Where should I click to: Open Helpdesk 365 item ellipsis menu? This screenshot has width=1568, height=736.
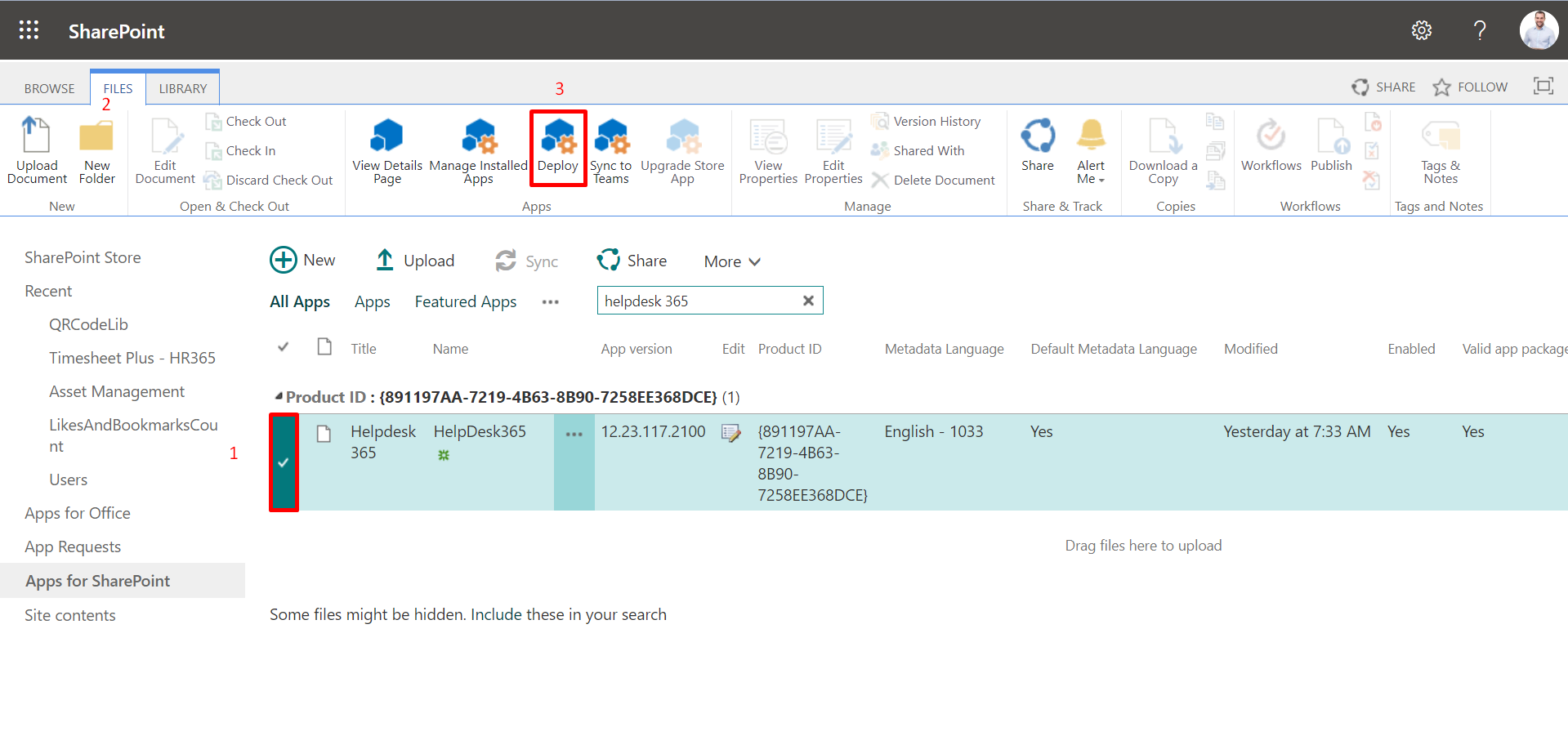[574, 434]
